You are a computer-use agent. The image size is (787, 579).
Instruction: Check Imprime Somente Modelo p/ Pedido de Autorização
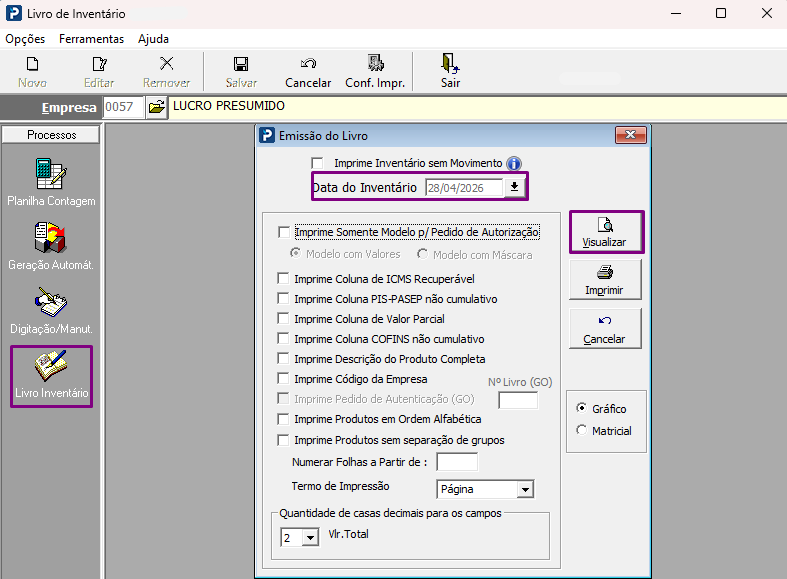(284, 232)
